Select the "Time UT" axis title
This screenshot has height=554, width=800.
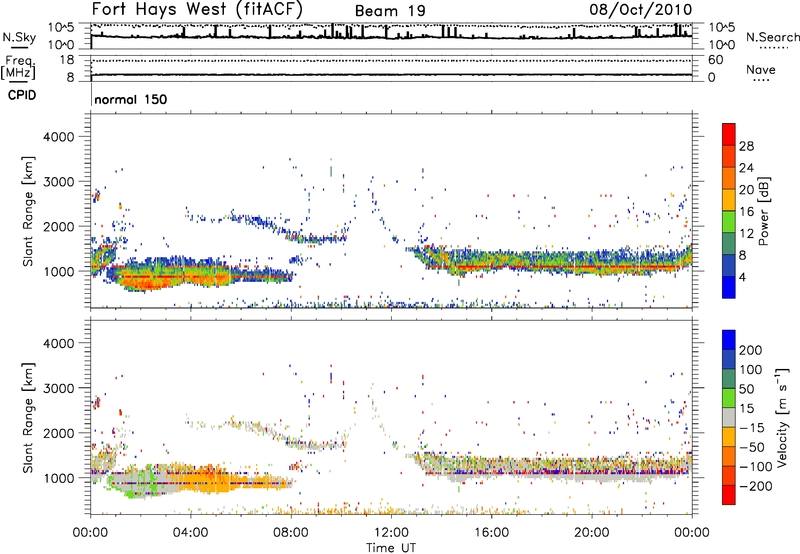(x=391, y=548)
